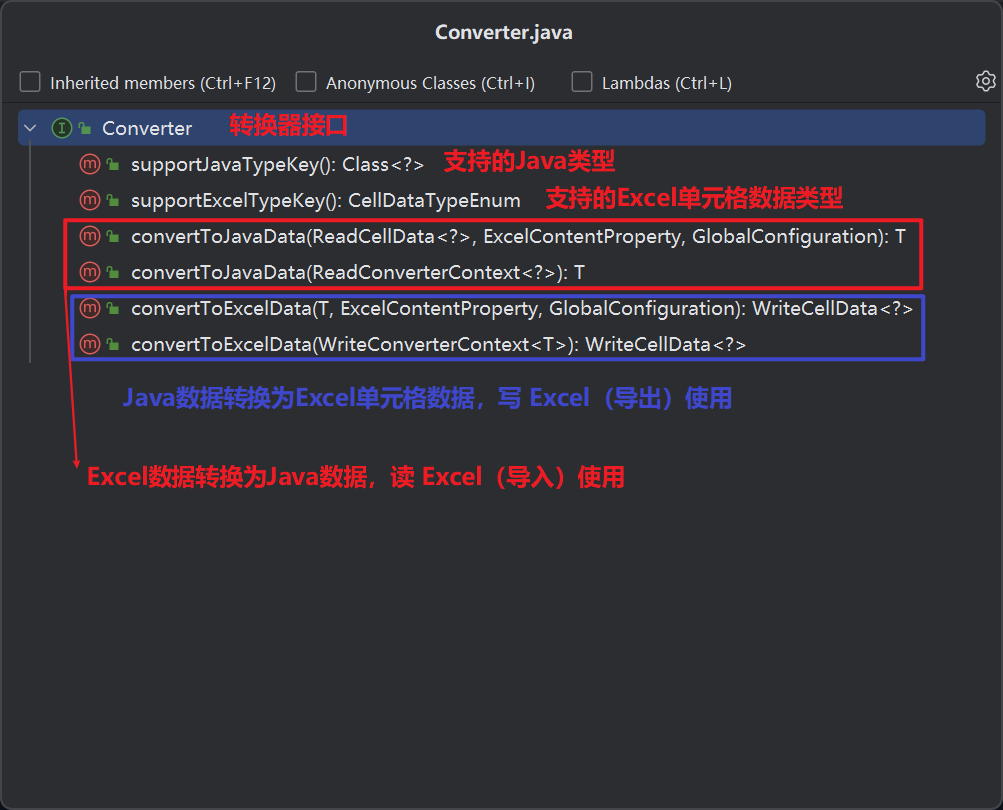Screen dimensions: 1003x810
Task: Click method icon of convertToJavaData(ReadConverterContext<?>)
Action: tap(90, 273)
